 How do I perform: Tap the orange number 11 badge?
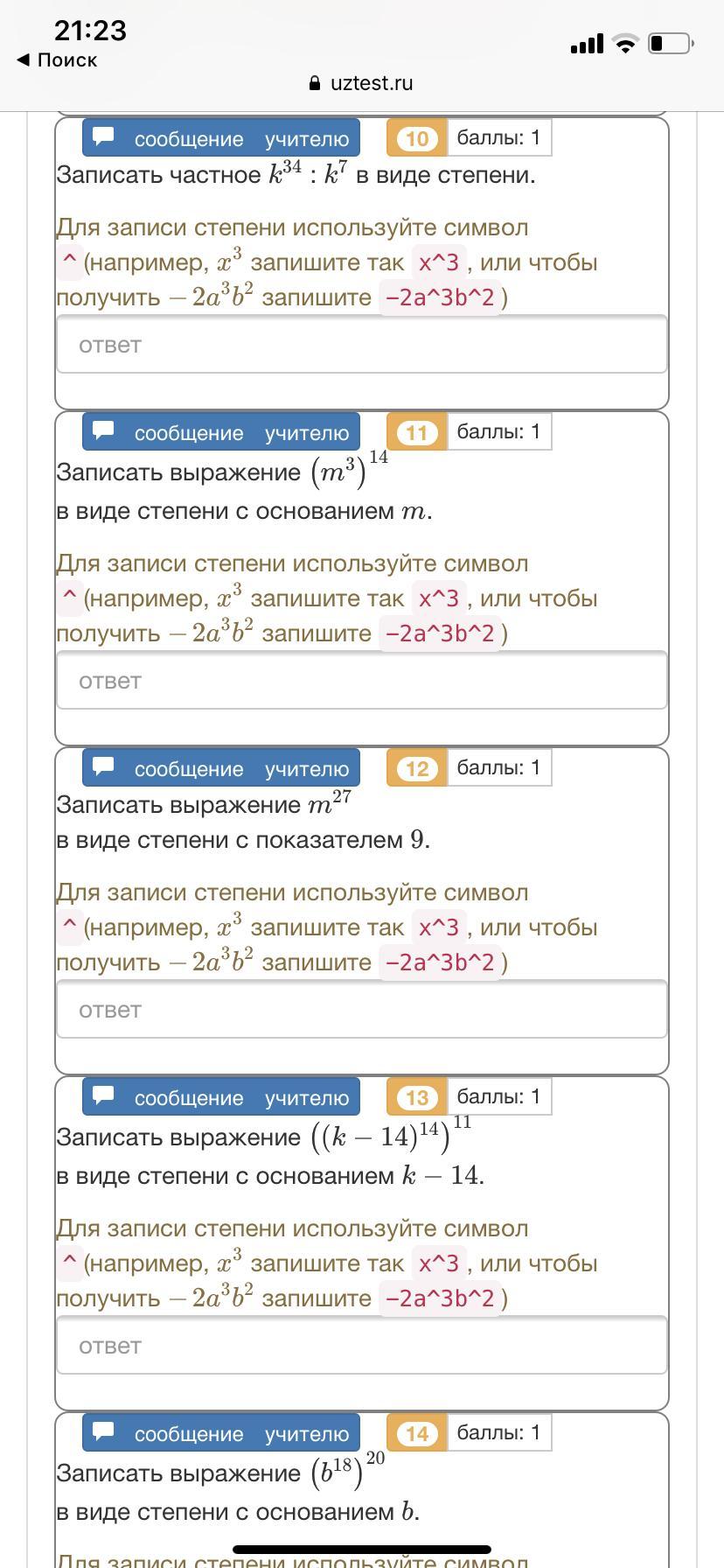[x=417, y=432]
